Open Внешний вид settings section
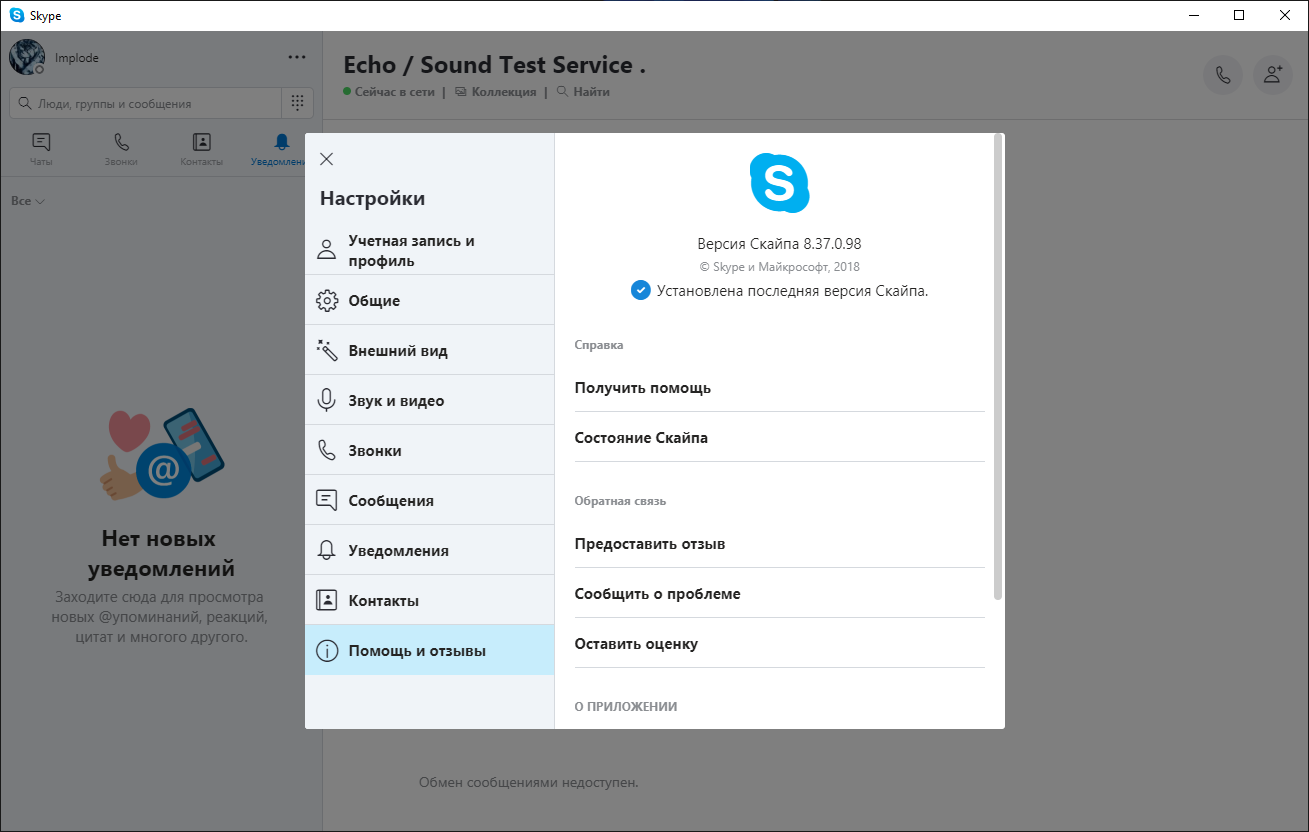This screenshot has width=1309, height=832. [x=429, y=350]
